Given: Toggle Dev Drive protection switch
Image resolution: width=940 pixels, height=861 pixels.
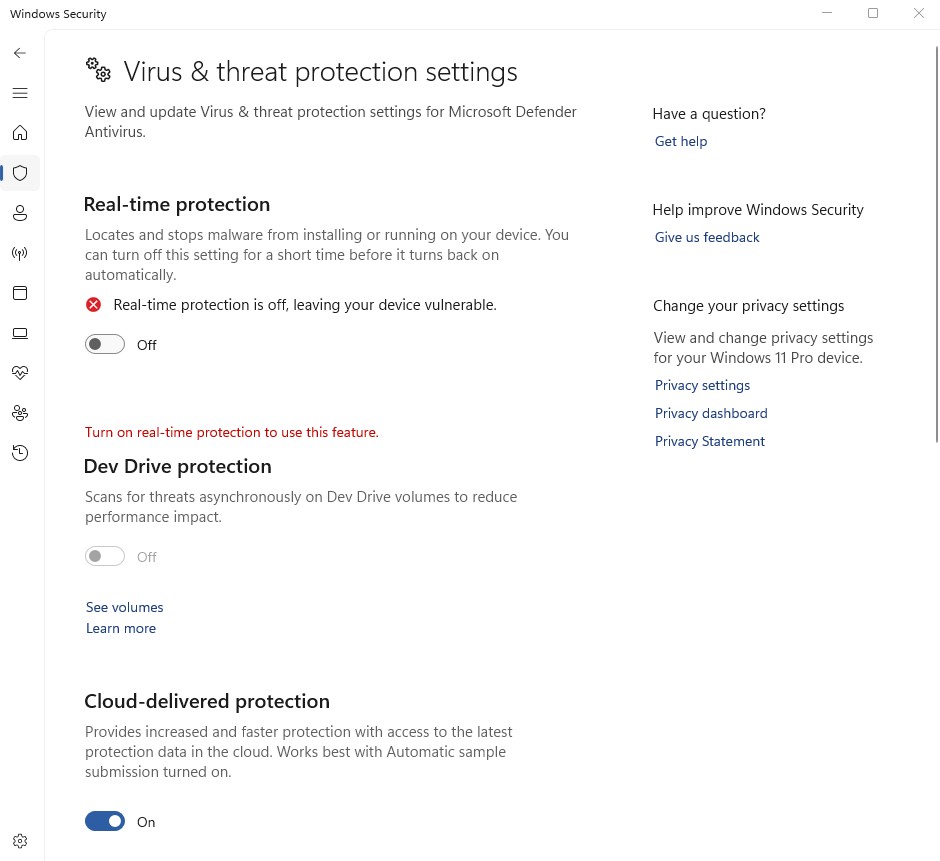Looking at the screenshot, I should 105,556.
